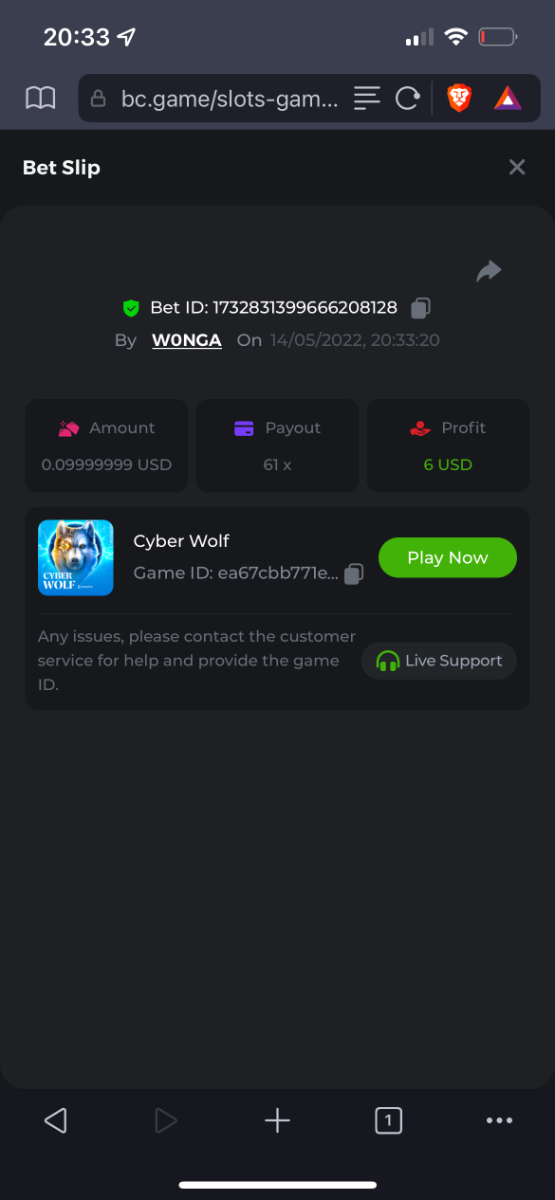Copy the Bet ID number
The height and width of the screenshot is (1200, 555).
coord(421,308)
